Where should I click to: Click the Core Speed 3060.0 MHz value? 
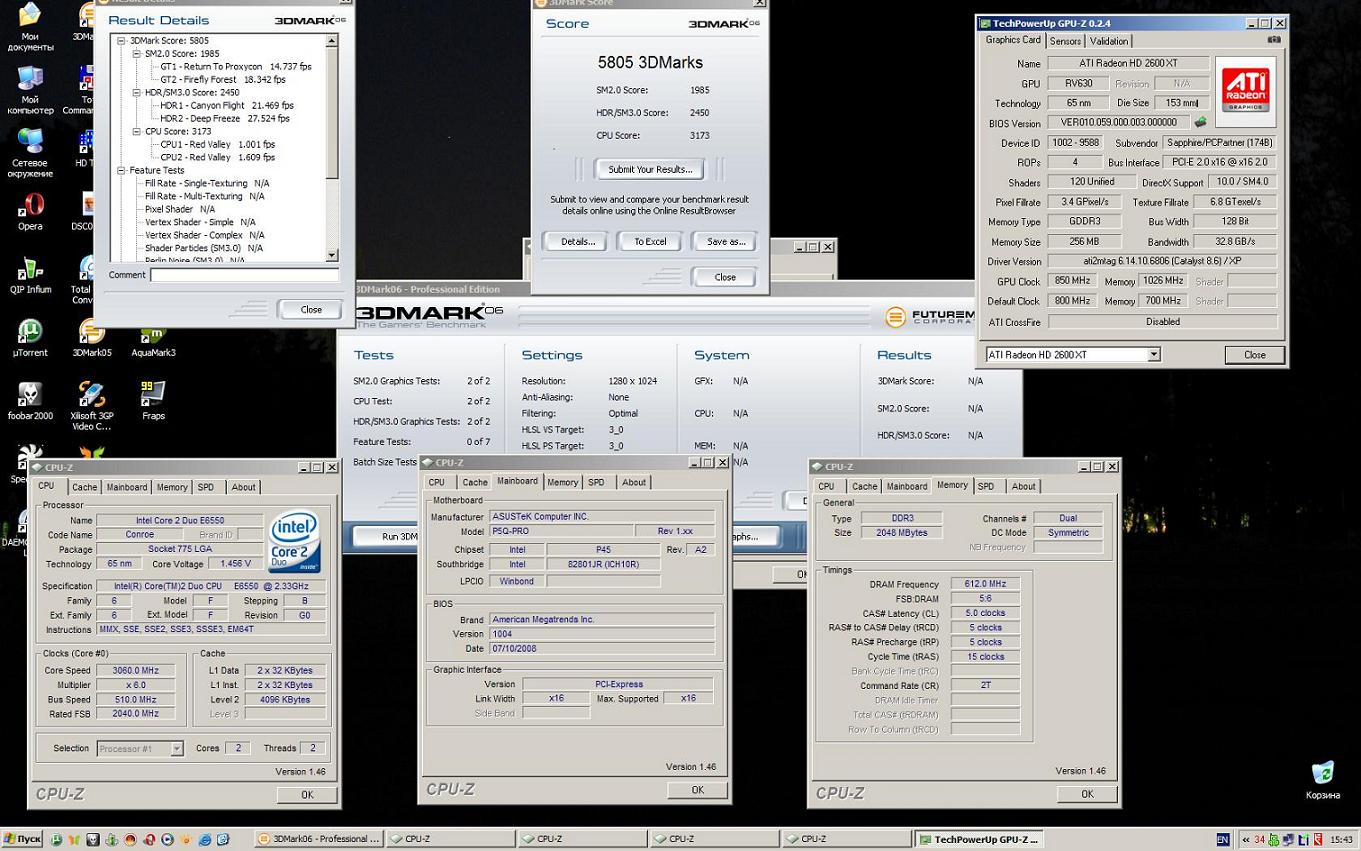tap(135, 670)
